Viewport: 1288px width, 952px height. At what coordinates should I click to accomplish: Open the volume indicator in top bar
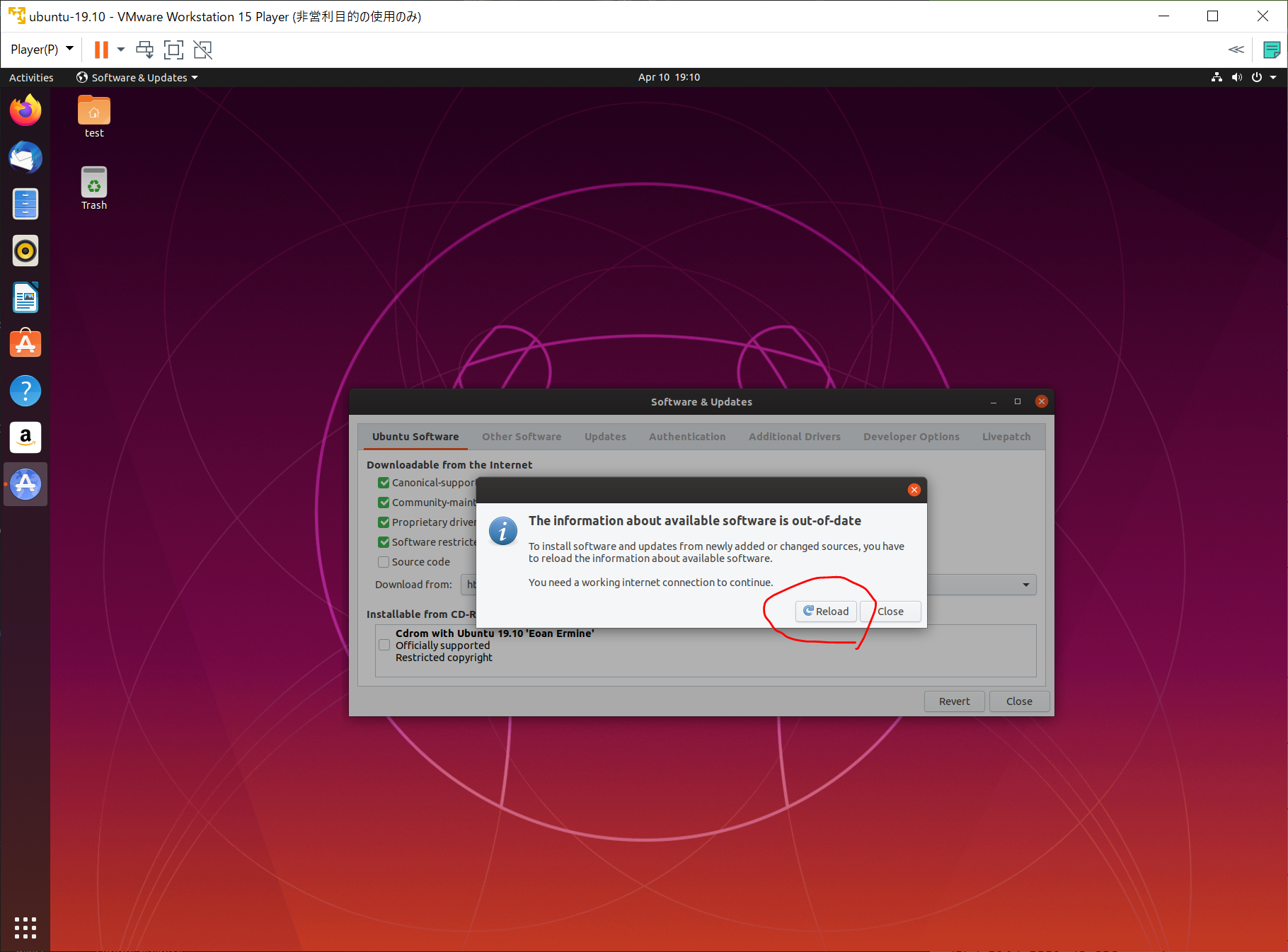coord(1236,77)
